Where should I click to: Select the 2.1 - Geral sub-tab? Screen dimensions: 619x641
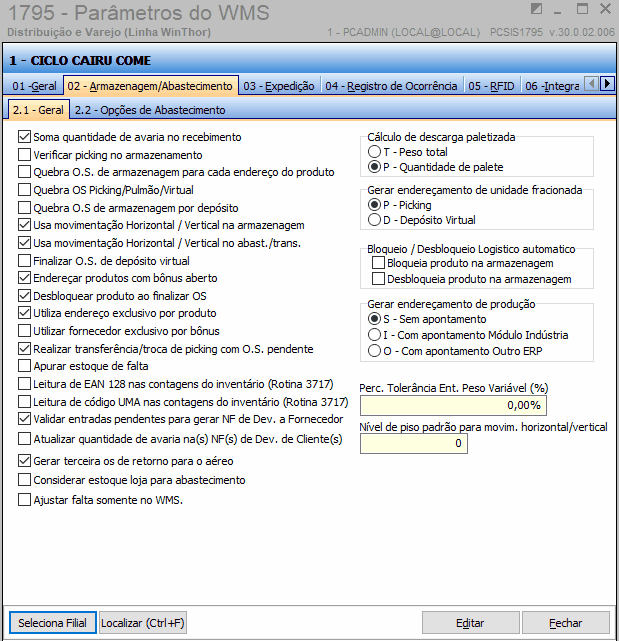tap(38, 110)
